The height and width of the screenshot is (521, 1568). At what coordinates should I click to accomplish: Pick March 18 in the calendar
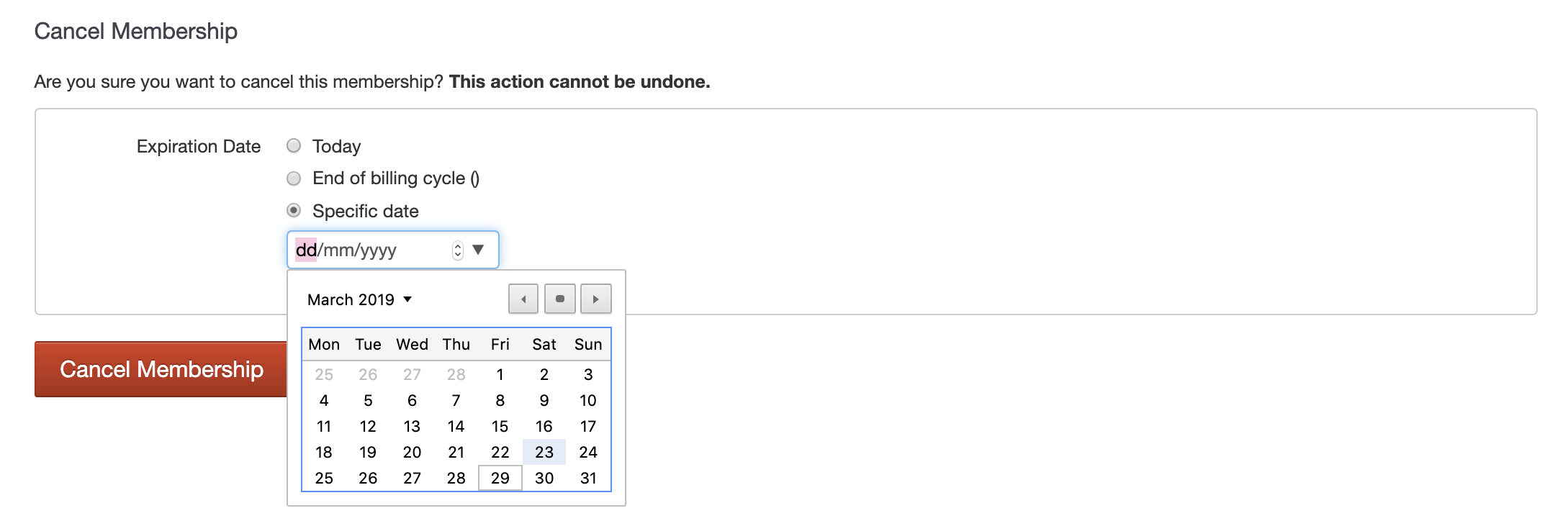pos(324,453)
